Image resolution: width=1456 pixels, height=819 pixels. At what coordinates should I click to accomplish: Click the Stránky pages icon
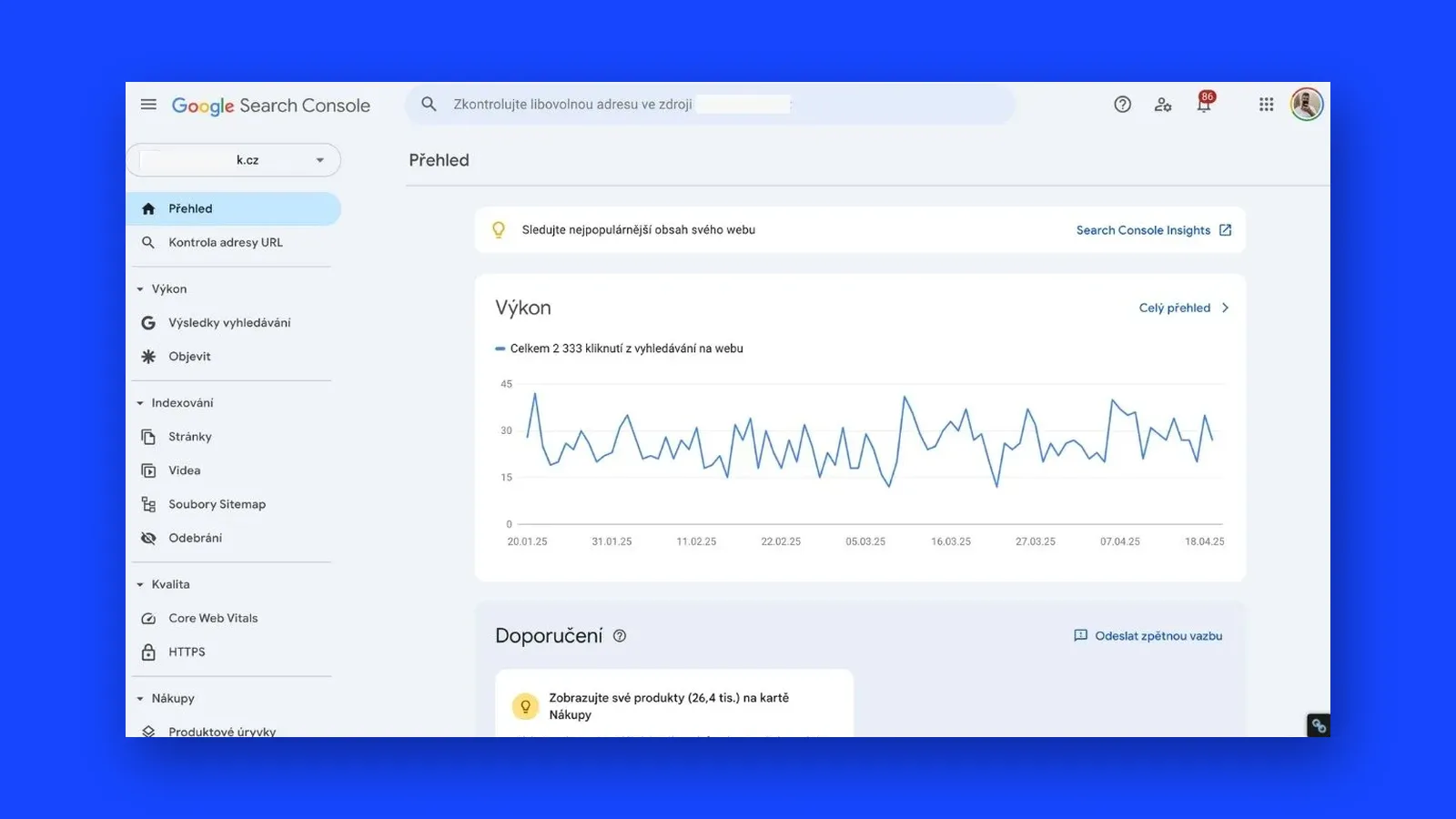click(x=148, y=437)
